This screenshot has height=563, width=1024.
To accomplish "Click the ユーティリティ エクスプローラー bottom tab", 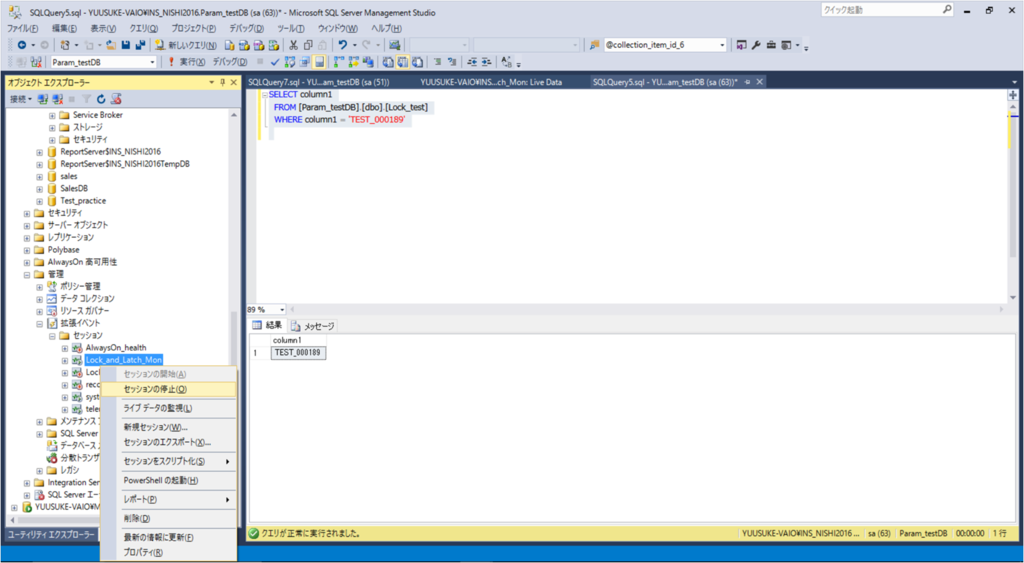I will point(52,534).
